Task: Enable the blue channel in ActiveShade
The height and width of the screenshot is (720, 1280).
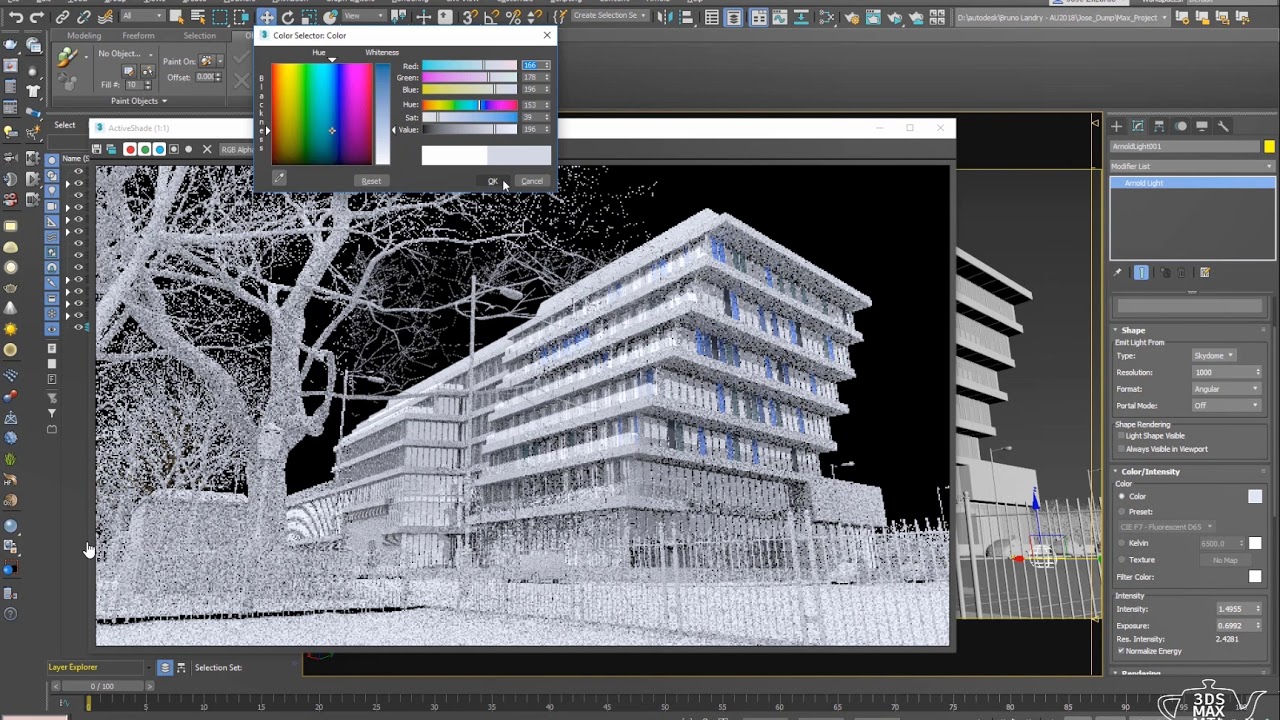Action: tap(159, 149)
